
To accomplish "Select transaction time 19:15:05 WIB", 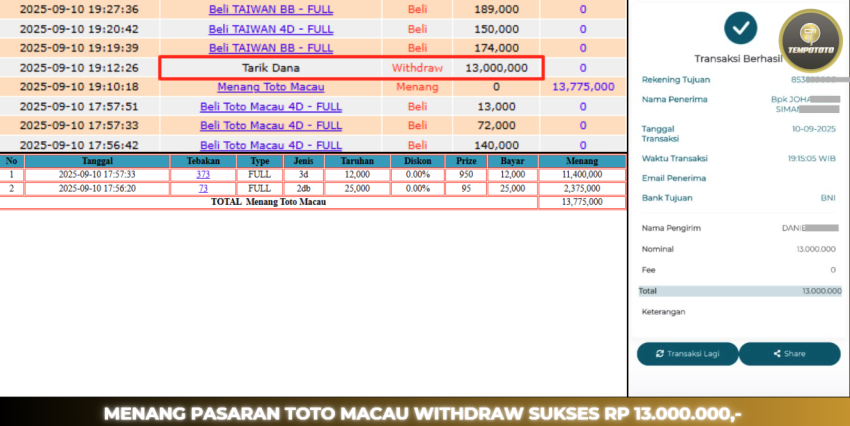I will click(x=812, y=158).
